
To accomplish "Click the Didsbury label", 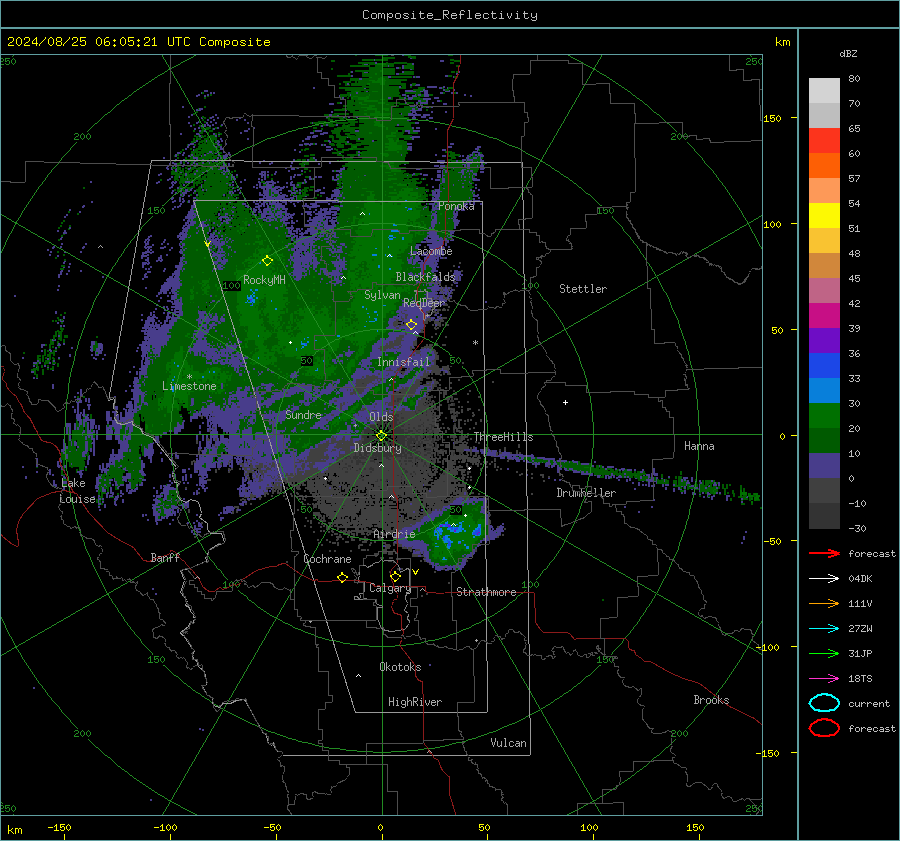I will (x=377, y=448).
